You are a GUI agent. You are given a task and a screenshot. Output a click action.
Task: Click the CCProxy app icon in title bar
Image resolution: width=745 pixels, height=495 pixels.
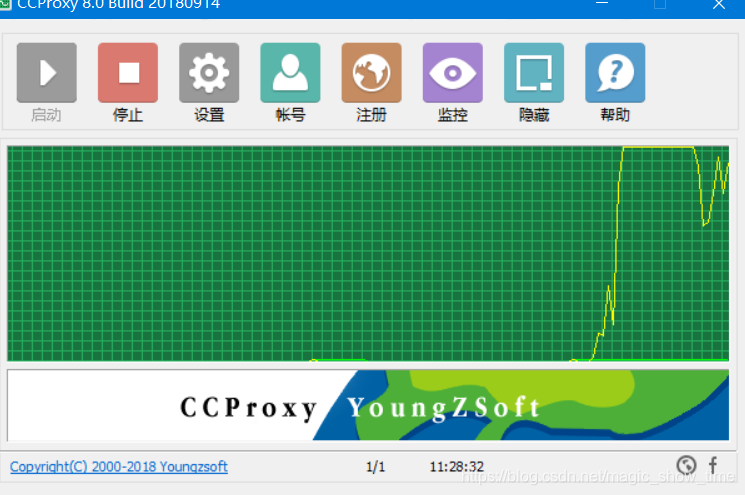(5, 4)
